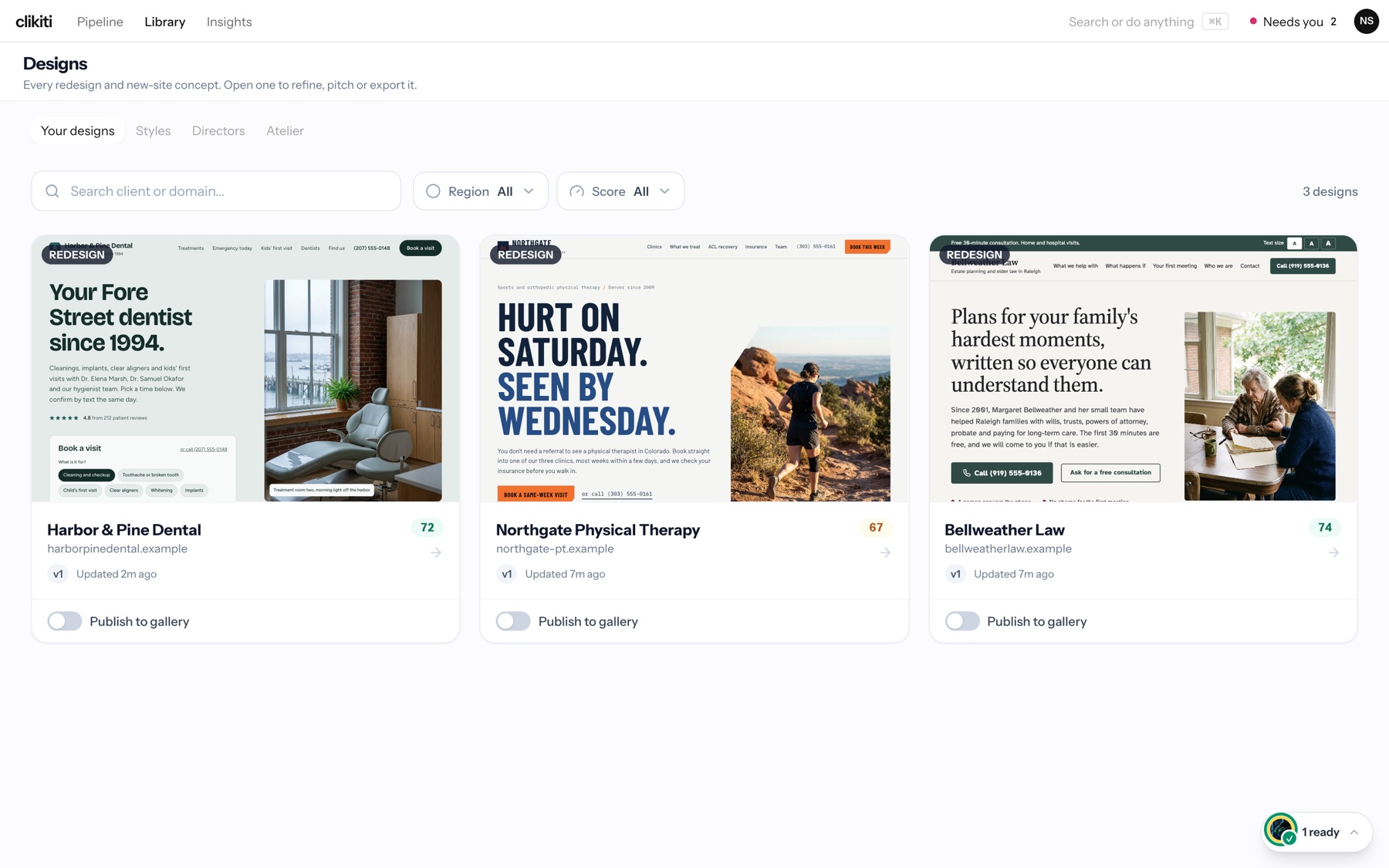The image size is (1389, 868).
Task: Toggle Publish to gallery for Northgate Physical Therapy
Action: point(513,621)
